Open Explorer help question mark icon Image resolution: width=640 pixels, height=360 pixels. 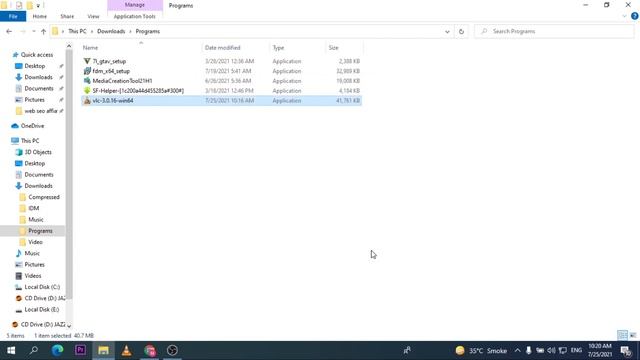tap(635, 16)
